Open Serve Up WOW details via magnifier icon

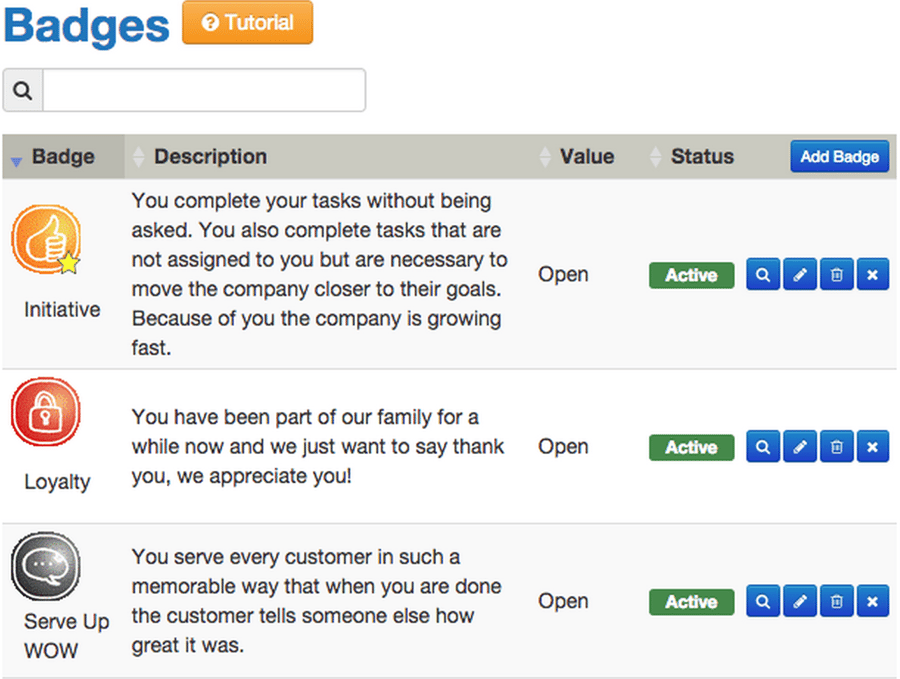tap(763, 602)
